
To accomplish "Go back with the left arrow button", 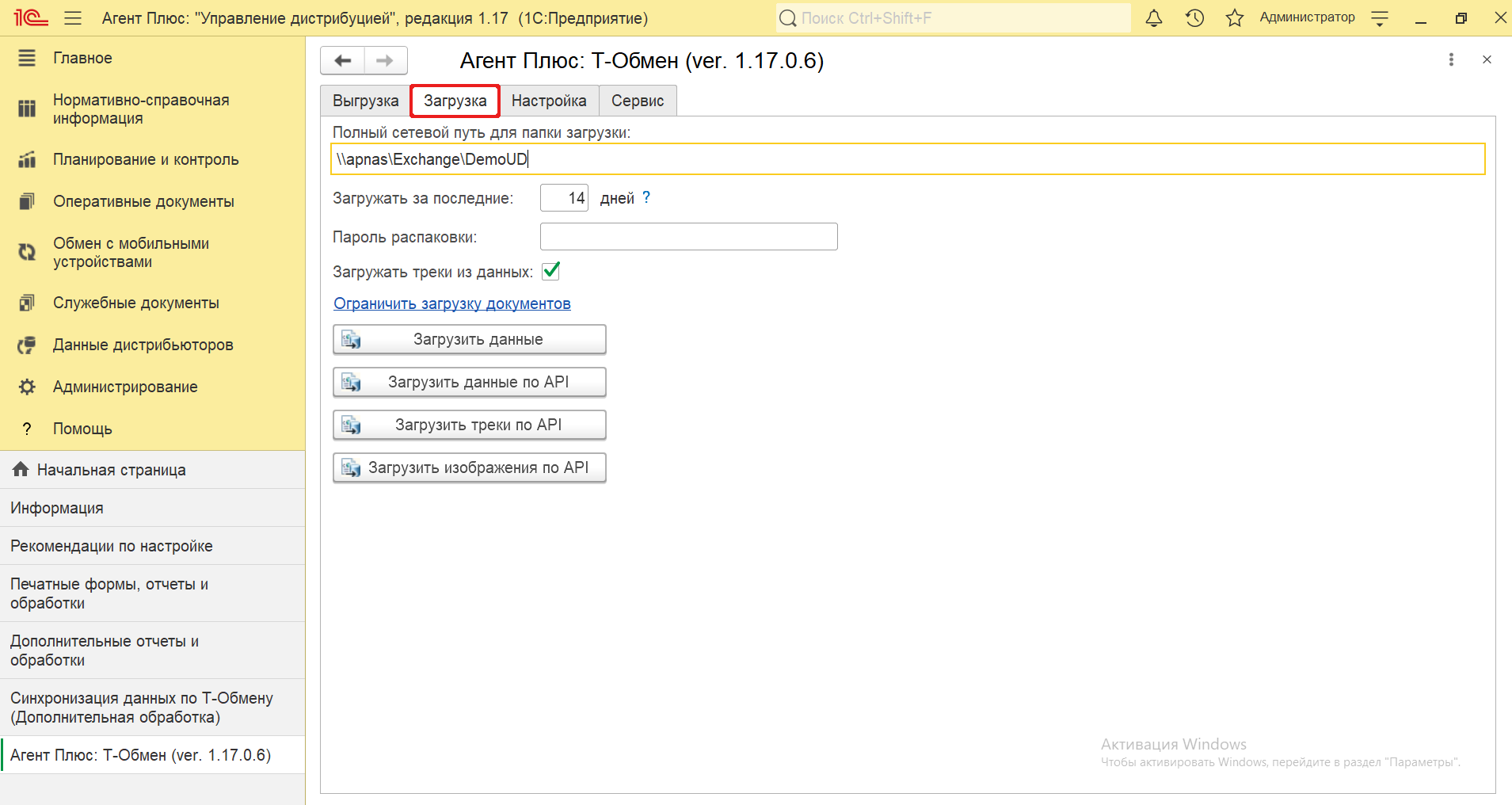I will tap(343, 60).
